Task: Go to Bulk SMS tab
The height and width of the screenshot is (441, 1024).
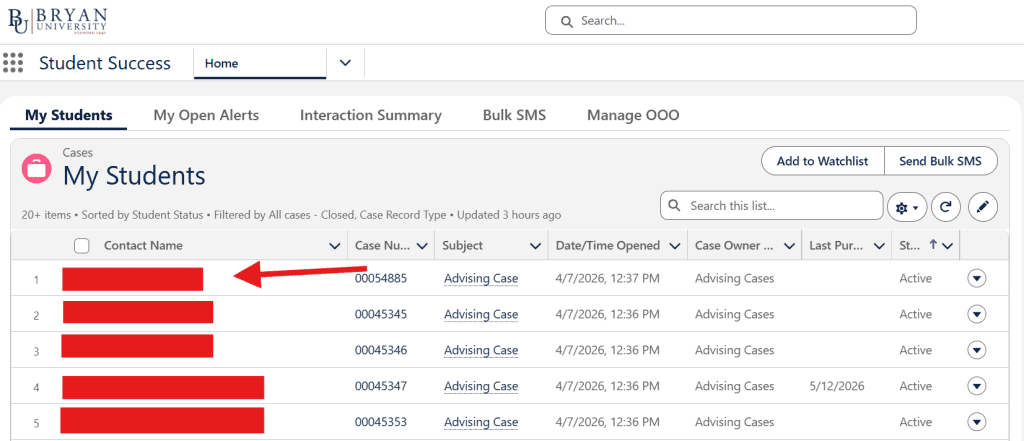Action: 515,116
